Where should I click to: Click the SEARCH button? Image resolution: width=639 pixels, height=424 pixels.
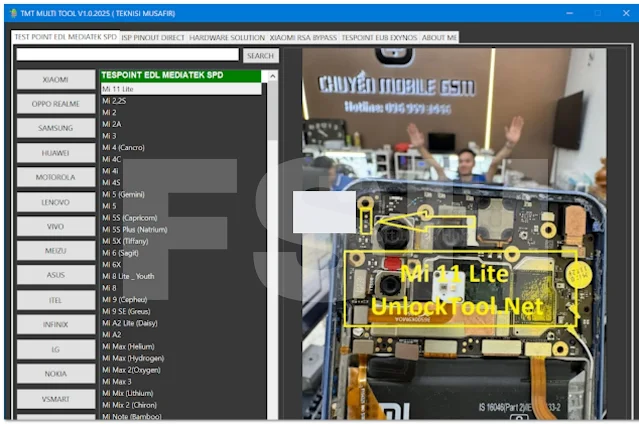pos(261,55)
